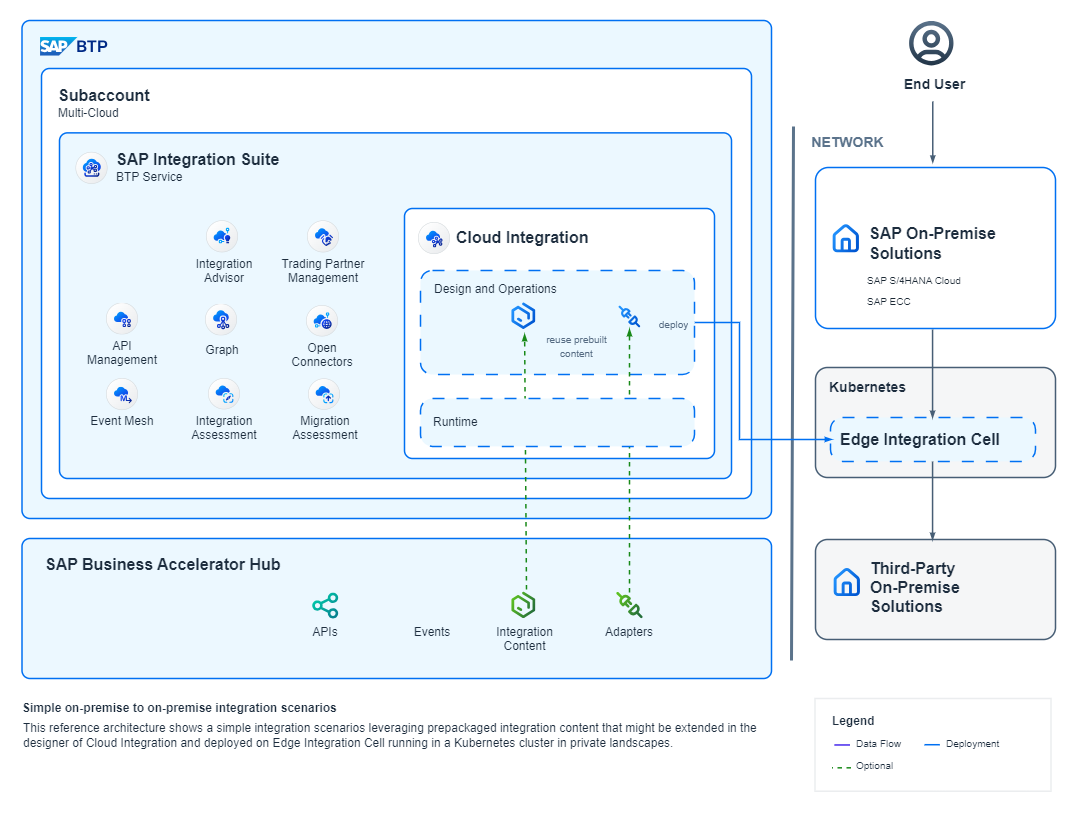Click the Edge Integration Cell box
The image size is (1076, 813).
[x=932, y=440]
